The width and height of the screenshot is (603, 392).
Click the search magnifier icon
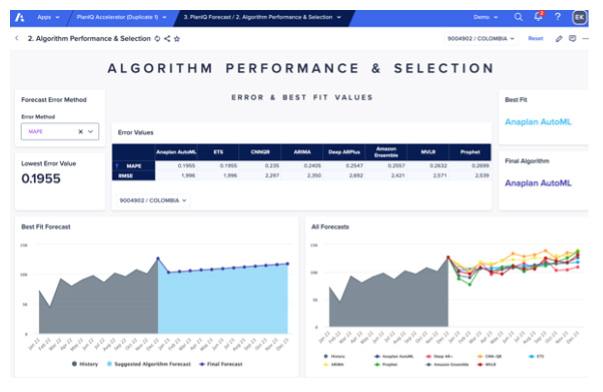pos(518,17)
